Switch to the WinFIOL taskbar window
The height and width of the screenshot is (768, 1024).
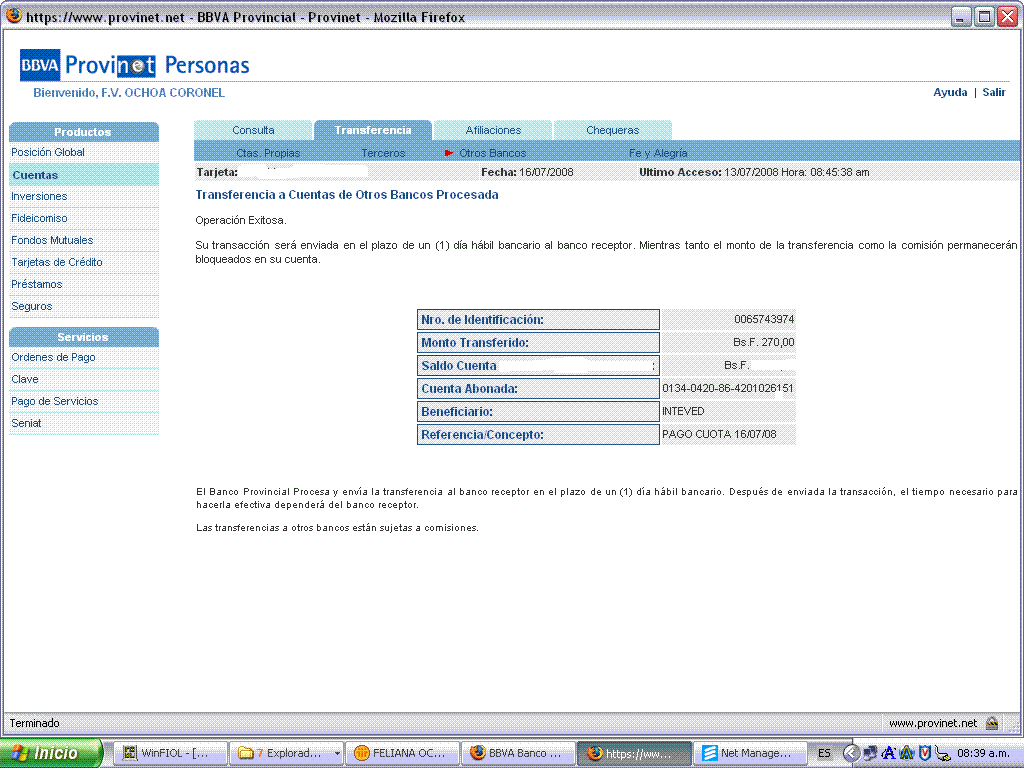point(170,753)
